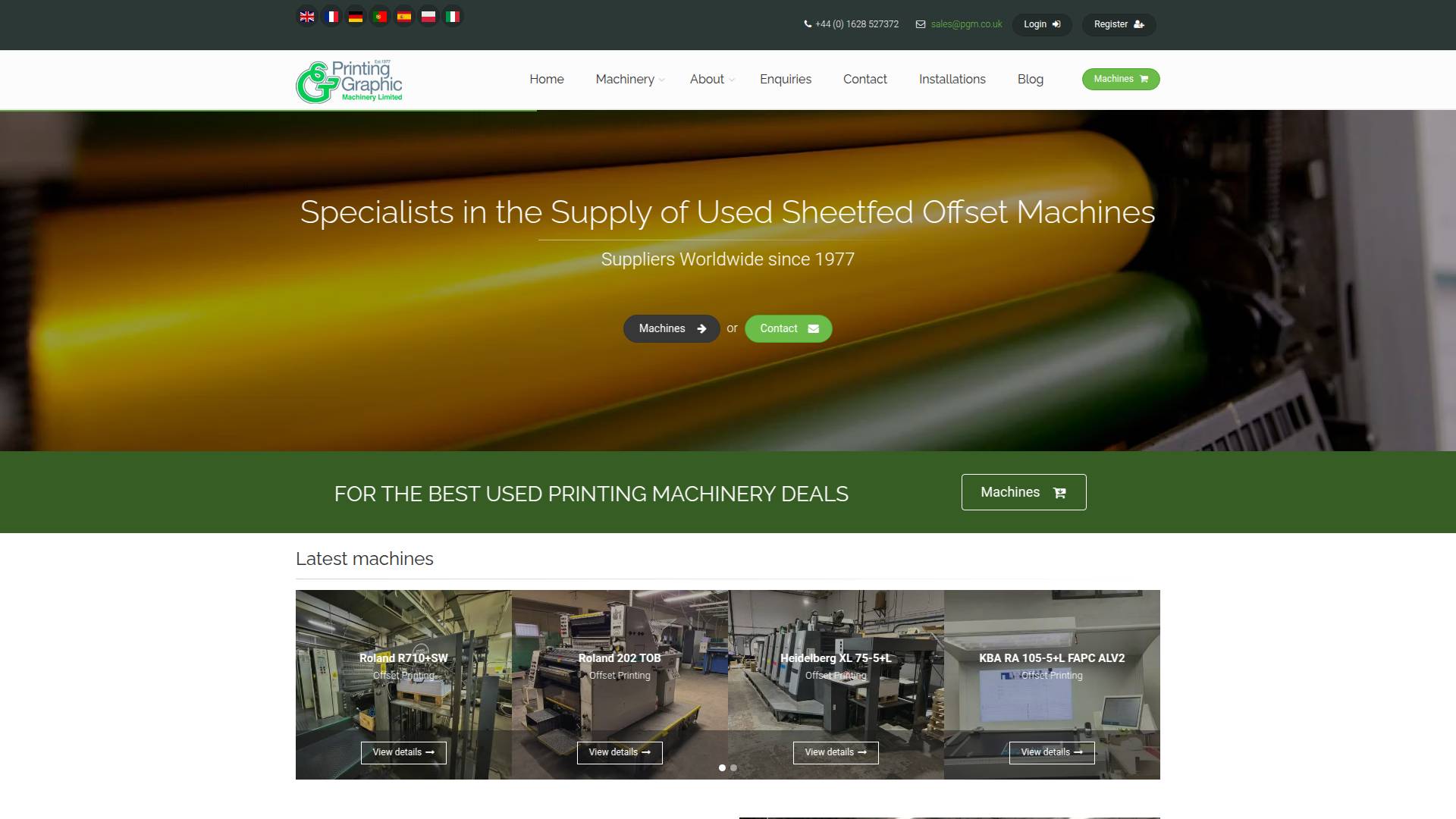
Task: Navigate to the Installations page
Action: coord(952,79)
